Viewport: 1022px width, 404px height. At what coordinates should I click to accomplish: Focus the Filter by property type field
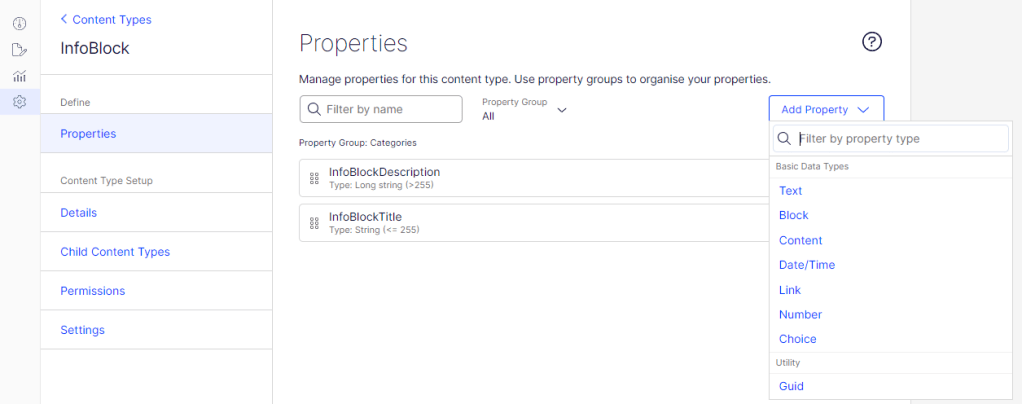(898, 139)
